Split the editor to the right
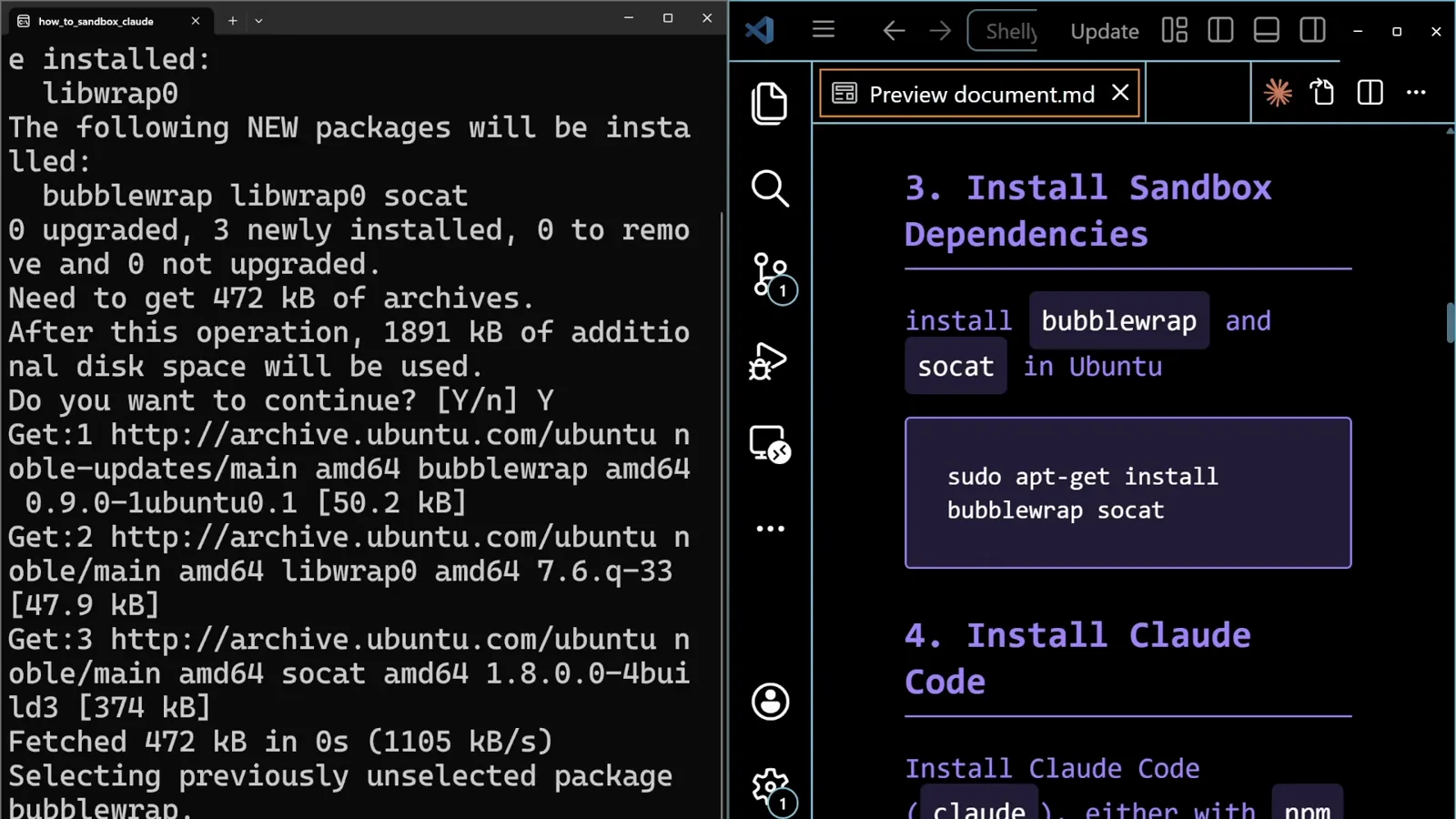The image size is (1456, 819). click(x=1370, y=92)
